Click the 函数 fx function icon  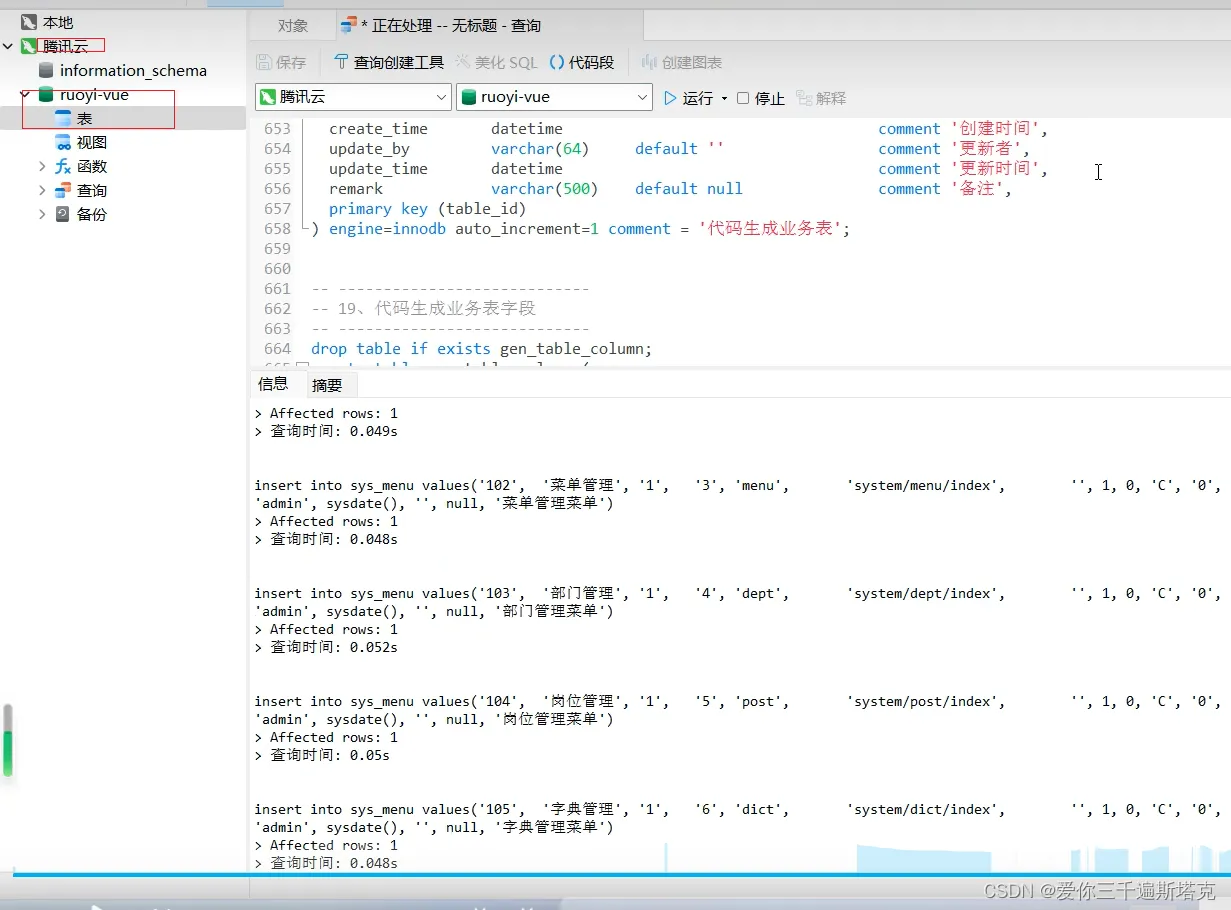click(63, 166)
